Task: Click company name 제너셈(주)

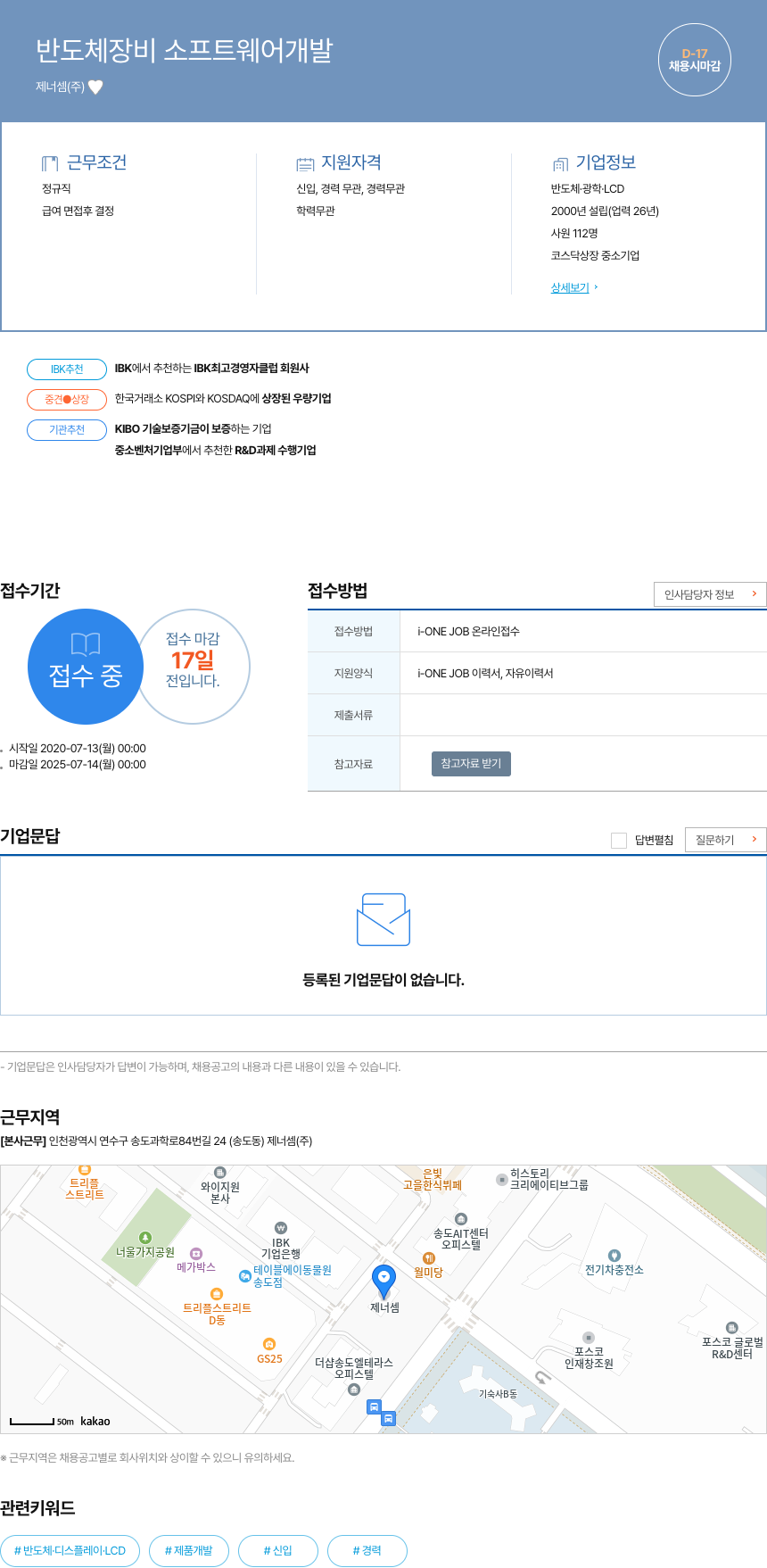Action: (x=60, y=87)
